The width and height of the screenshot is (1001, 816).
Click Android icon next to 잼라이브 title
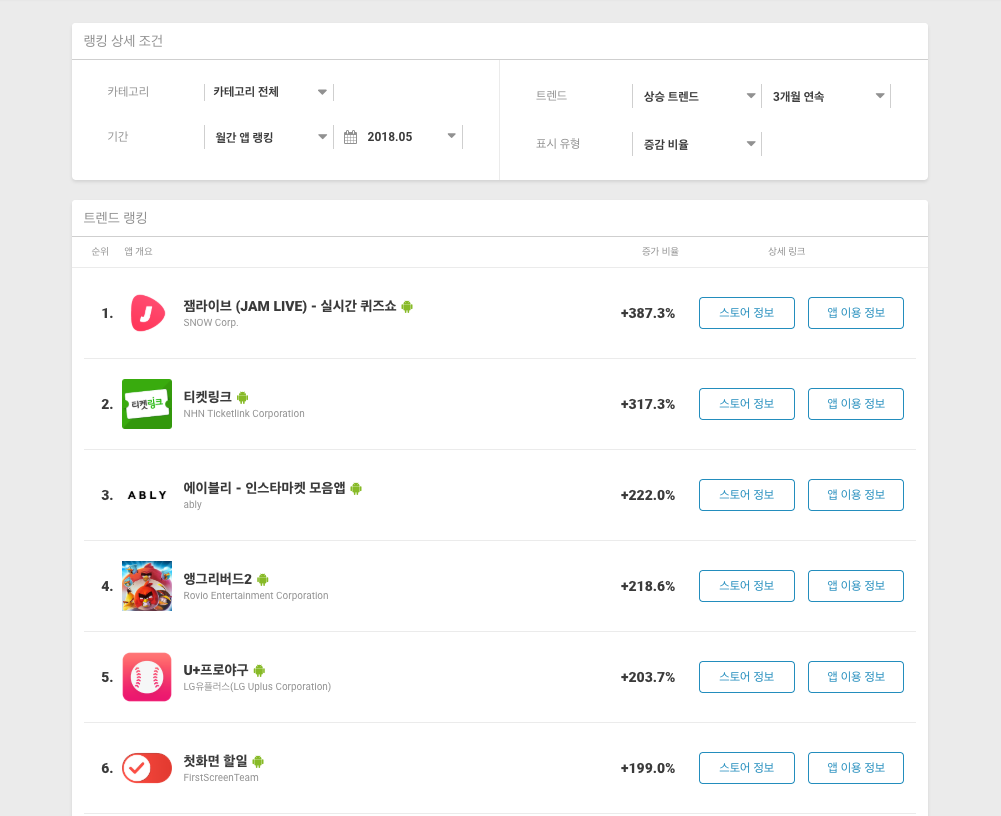pyautogui.click(x=407, y=307)
